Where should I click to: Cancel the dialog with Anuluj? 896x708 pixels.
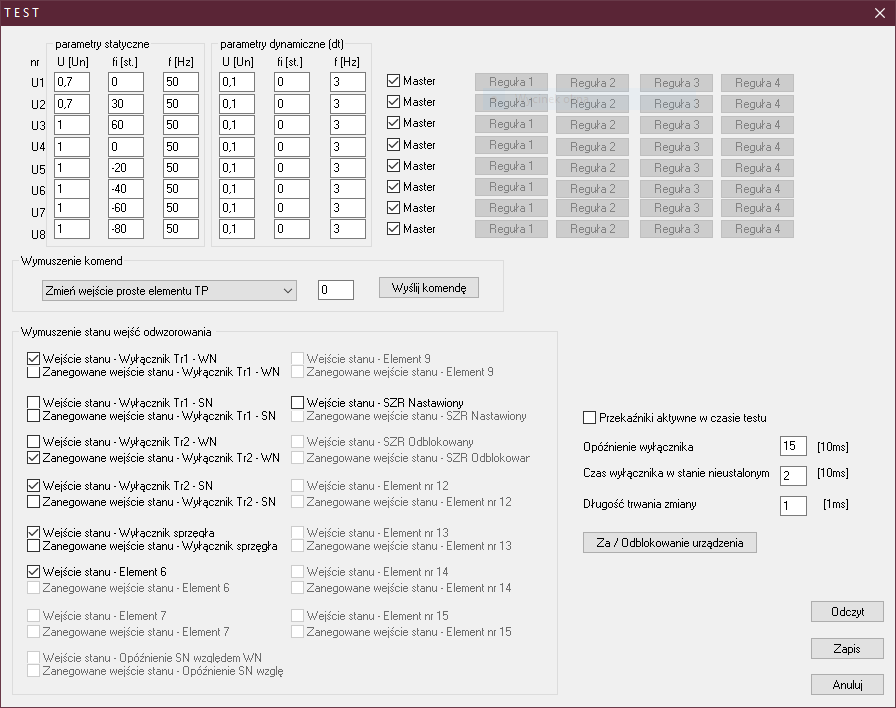tap(847, 685)
